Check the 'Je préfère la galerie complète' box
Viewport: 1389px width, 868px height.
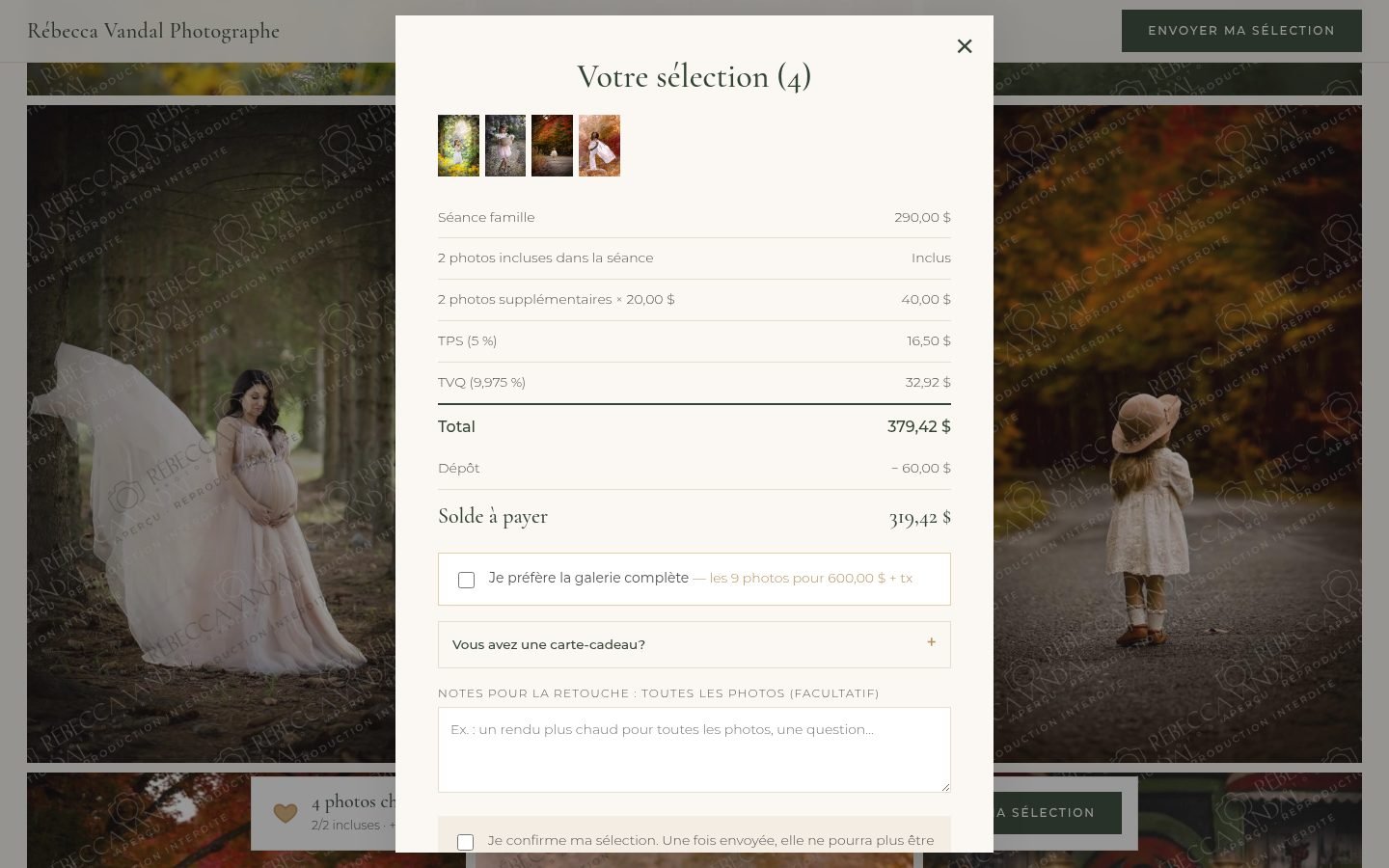click(x=466, y=580)
